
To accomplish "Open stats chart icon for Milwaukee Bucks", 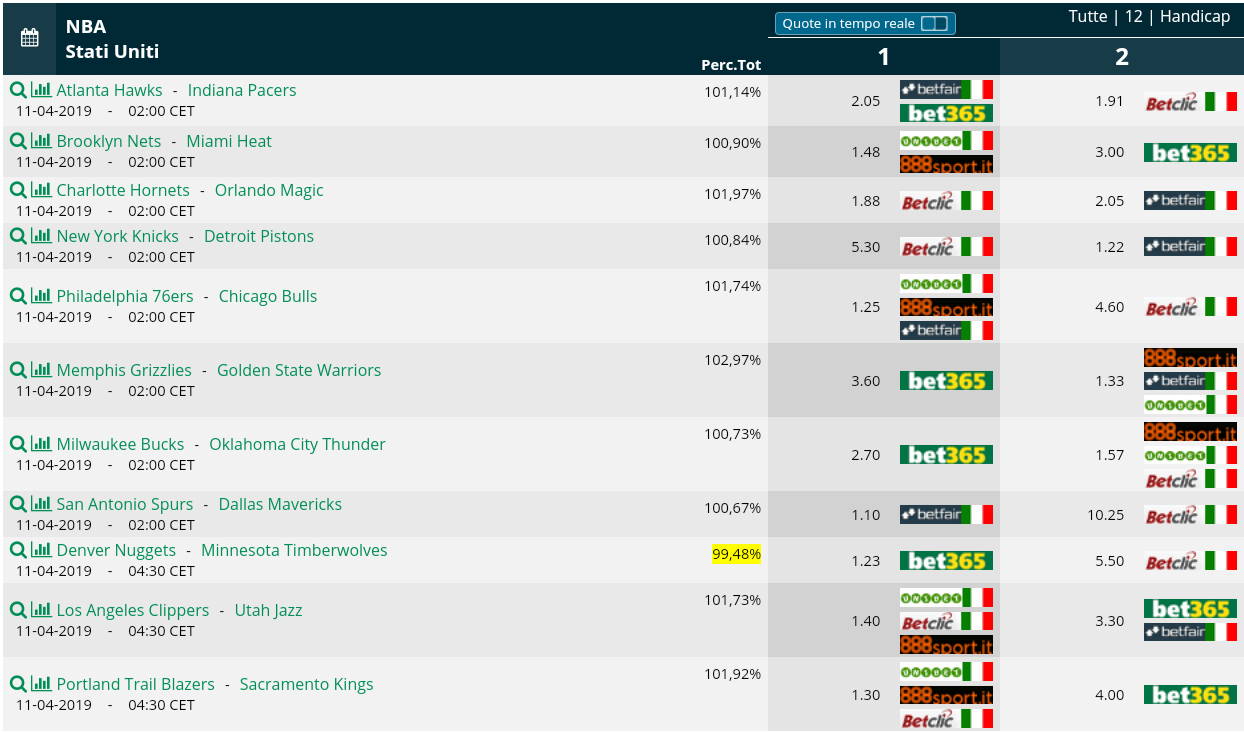I will click(41, 444).
